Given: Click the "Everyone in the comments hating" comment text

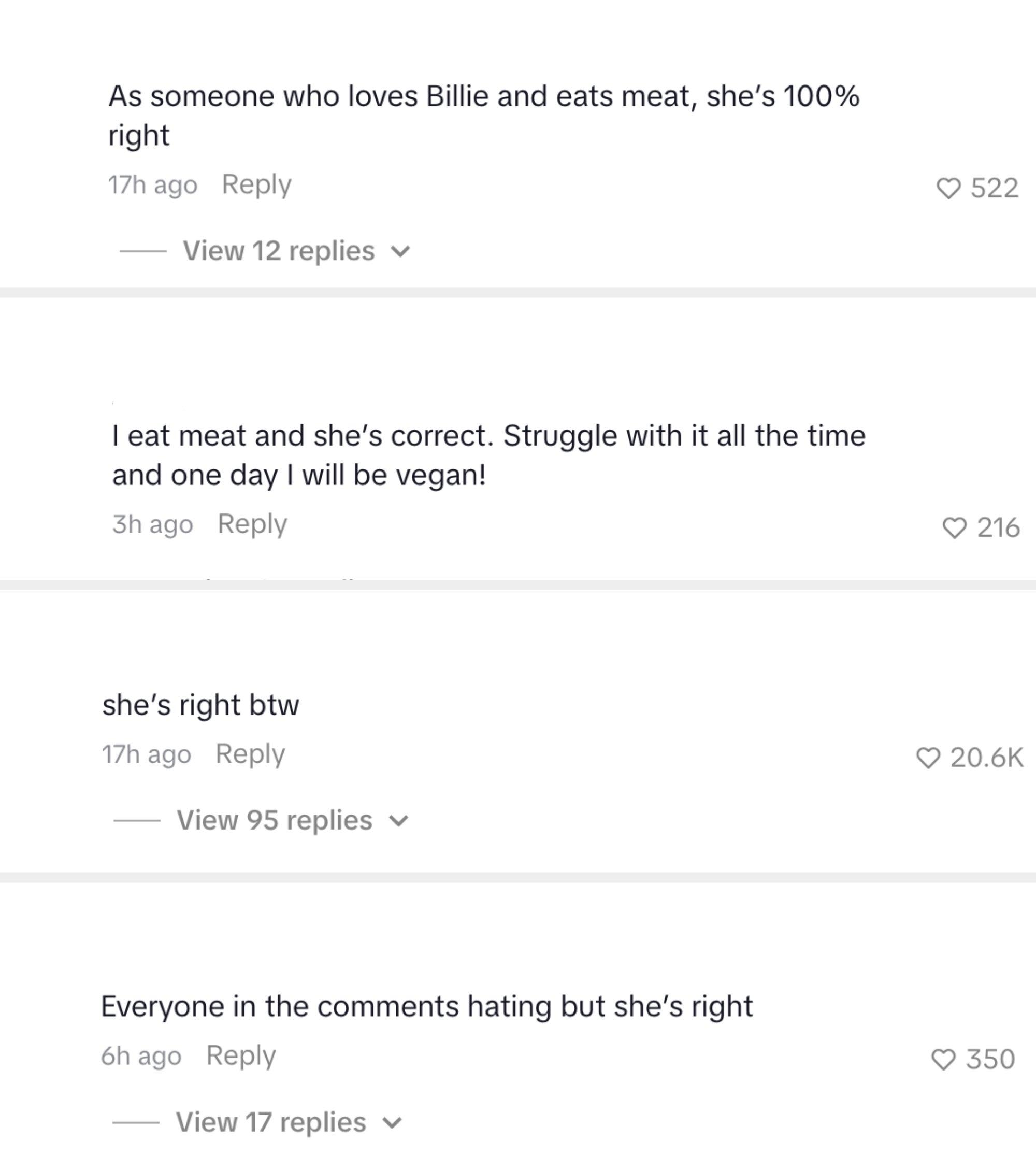Looking at the screenshot, I should pyautogui.click(x=426, y=1006).
